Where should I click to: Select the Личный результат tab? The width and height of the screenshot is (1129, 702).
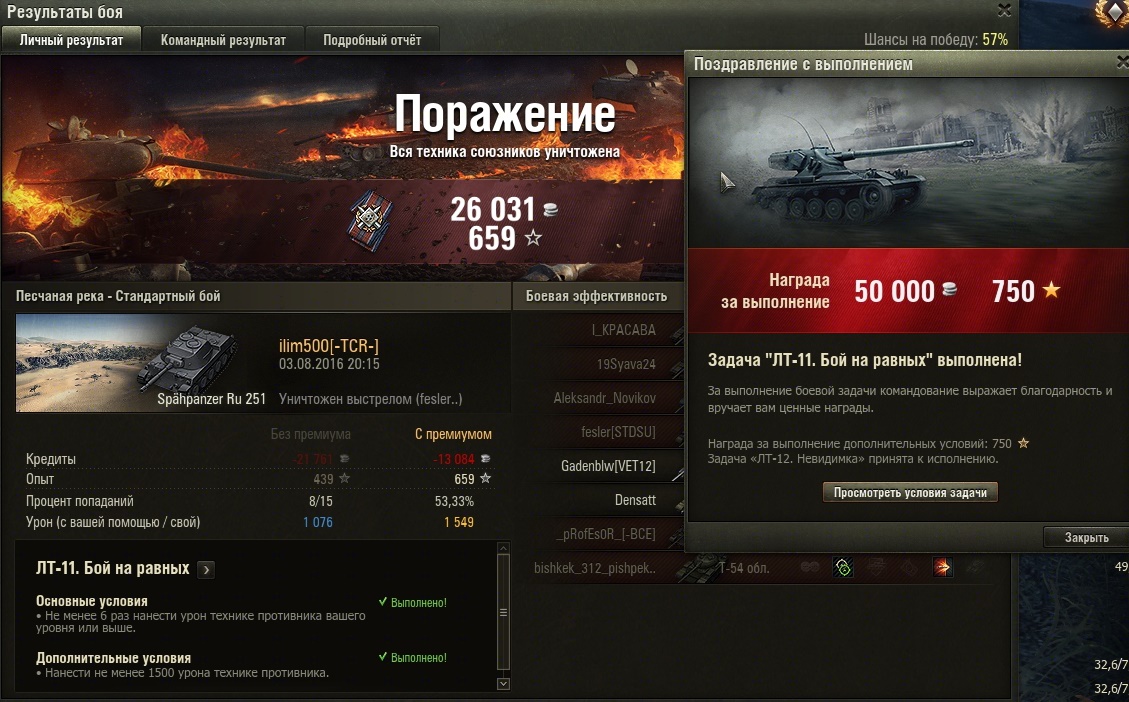(x=71, y=40)
